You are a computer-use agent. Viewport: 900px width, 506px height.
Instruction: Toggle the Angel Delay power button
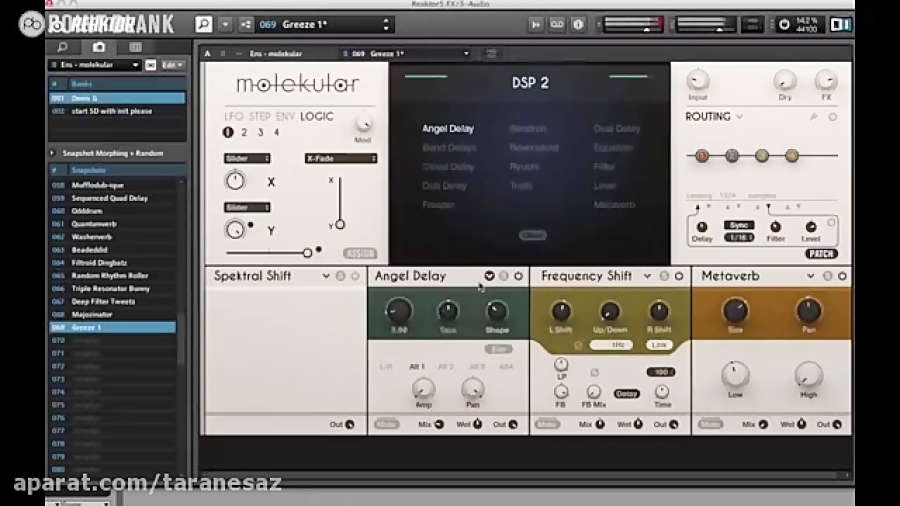518,277
